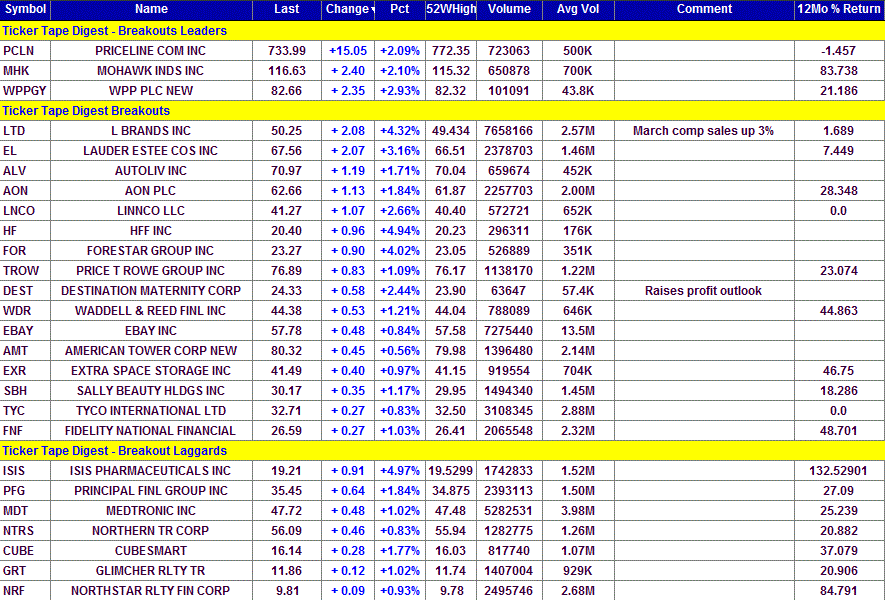Screen dimensions: 885x600
Task: Select the PRICELINE COM INC name cell
Action: [151, 51]
